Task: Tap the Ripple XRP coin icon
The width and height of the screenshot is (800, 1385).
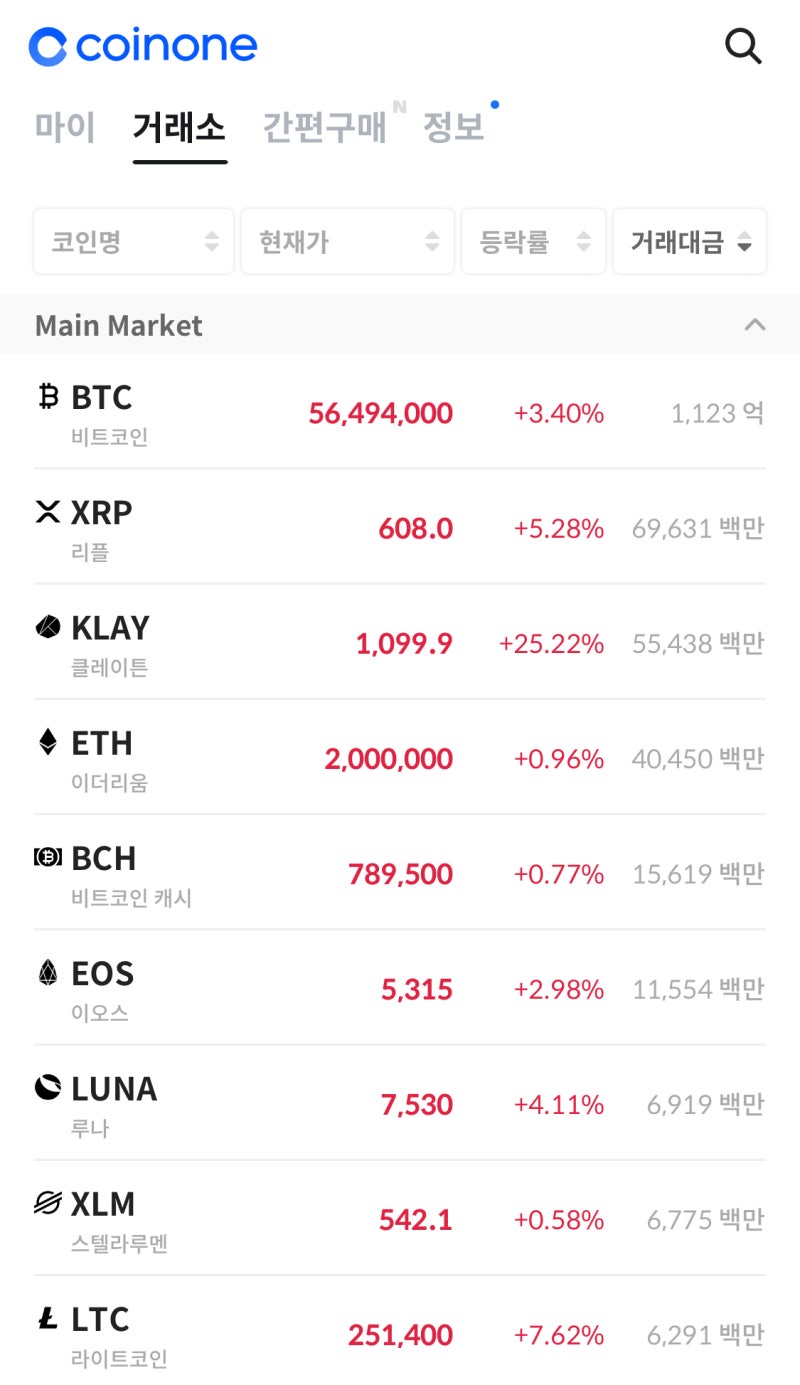Action: pos(48,512)
